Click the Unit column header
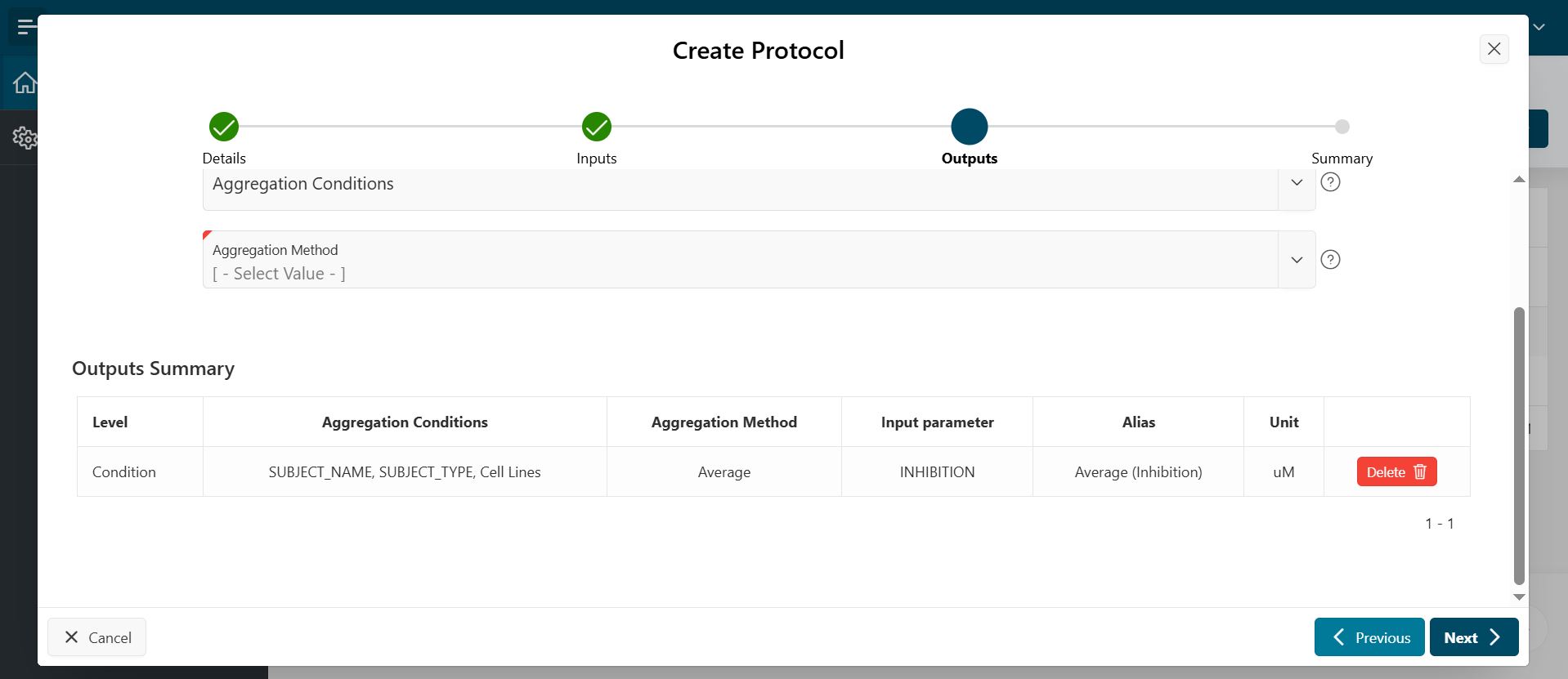This screenshot has height=679, width=1568. (x=1284, y=422)
